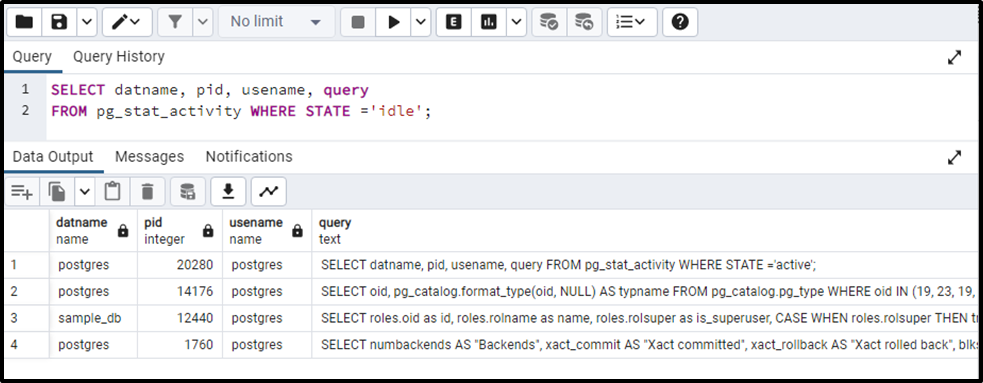Run the query with Execute play button
This screenshot has height=383, width=983.
pyautogui.click(x=394, y=23)
